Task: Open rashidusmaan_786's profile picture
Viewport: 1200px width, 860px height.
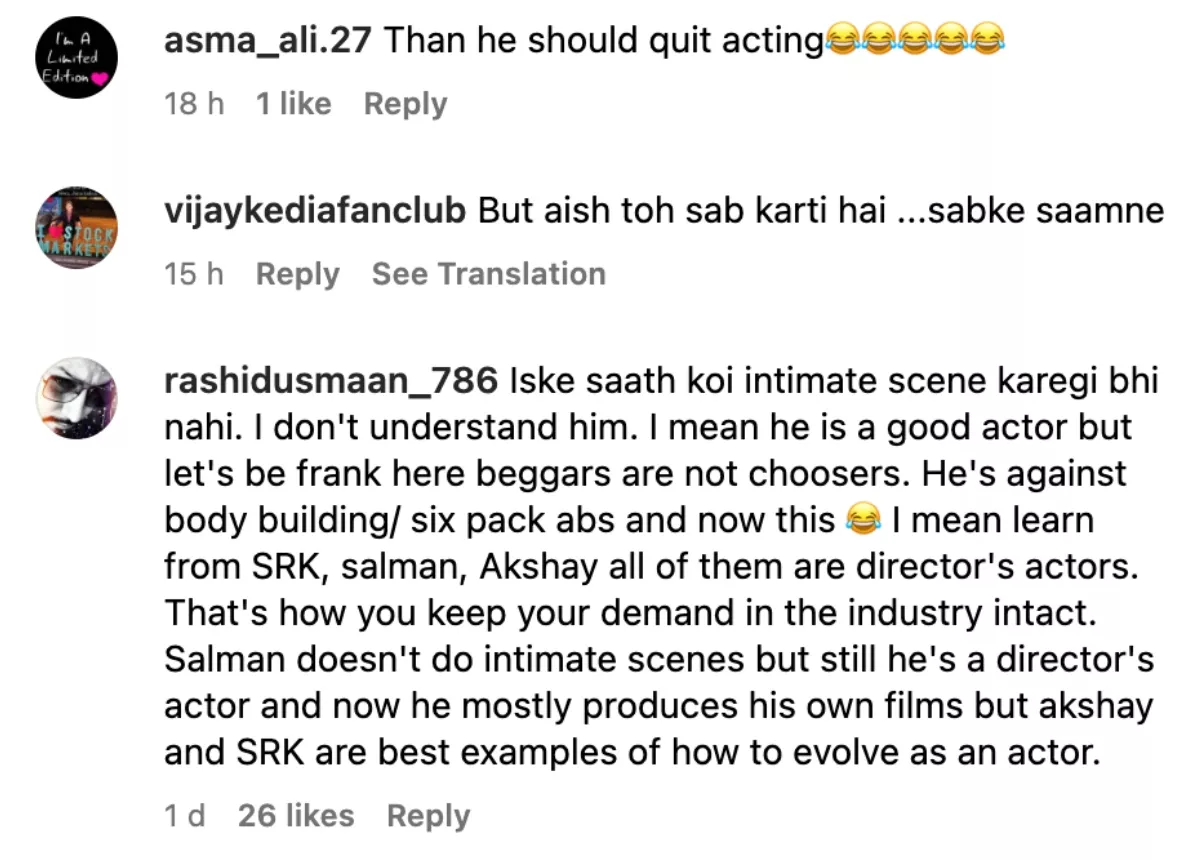Action: [76, 397]
